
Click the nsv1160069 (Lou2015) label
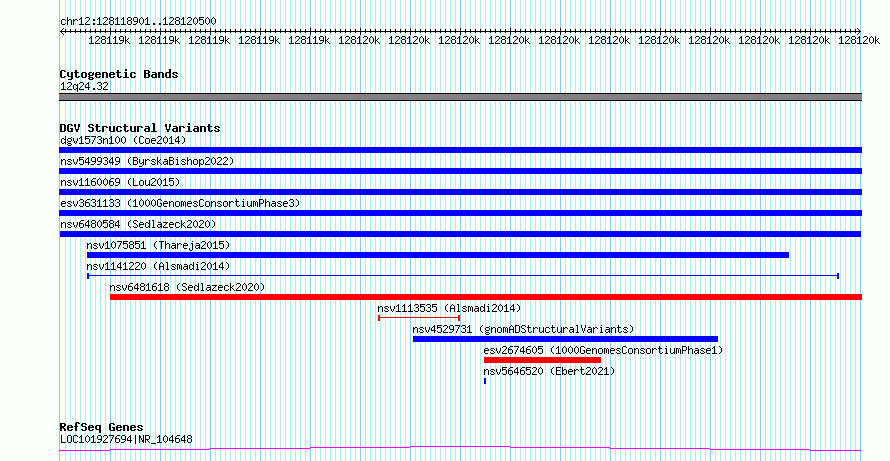pyautogui.click(x=120, y=182)
